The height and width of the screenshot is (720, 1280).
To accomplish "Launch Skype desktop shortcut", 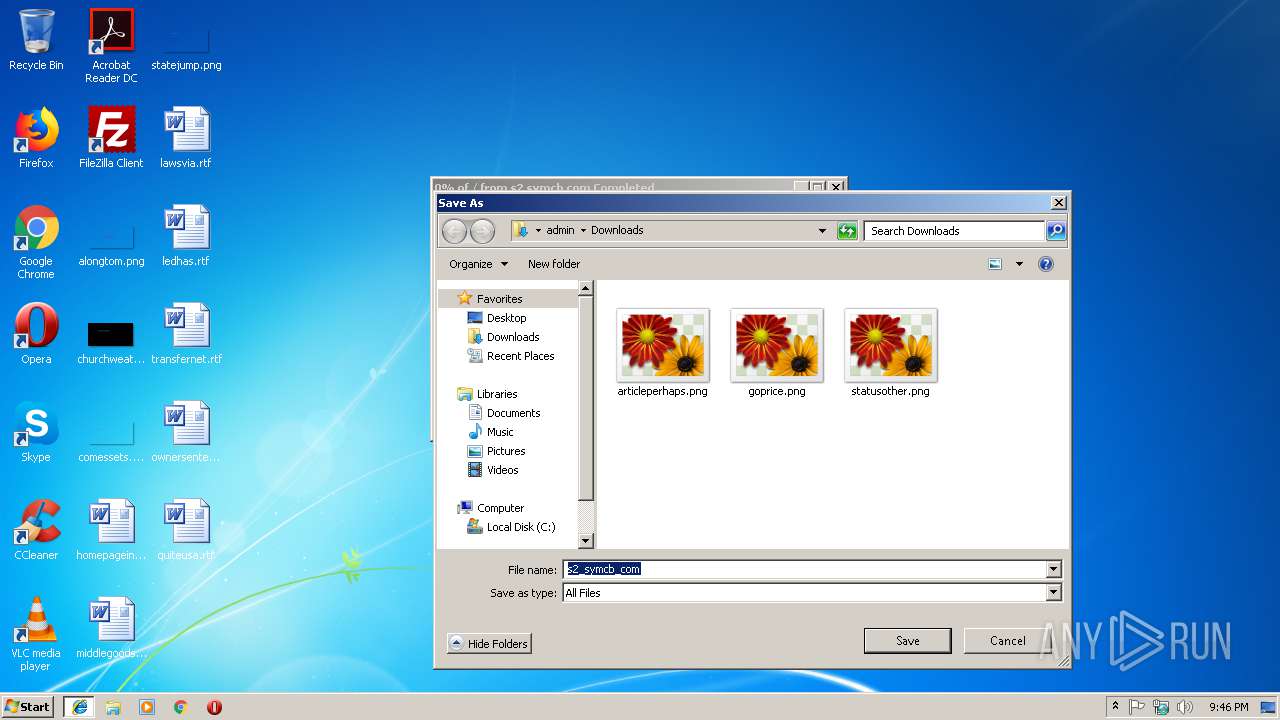I will click(36, 432).
